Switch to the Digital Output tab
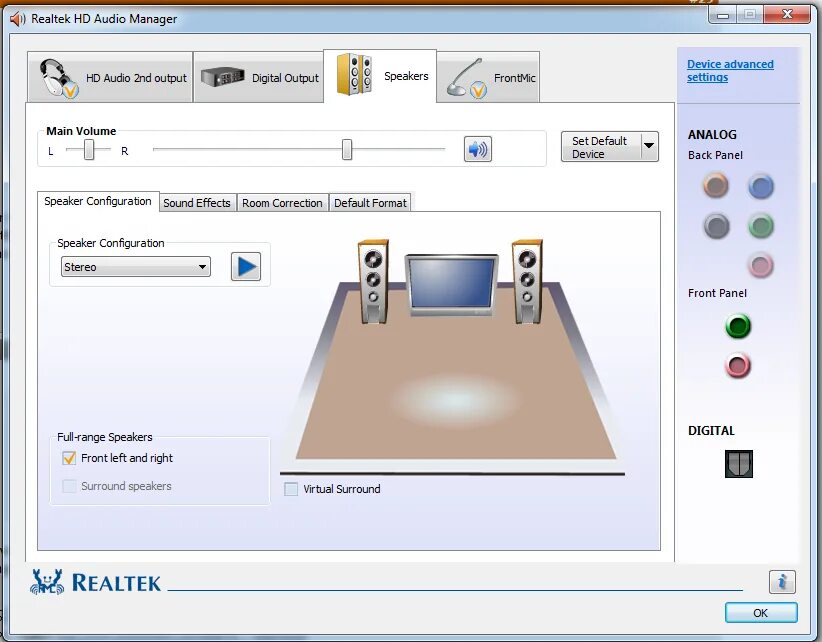 click(259, 77)
